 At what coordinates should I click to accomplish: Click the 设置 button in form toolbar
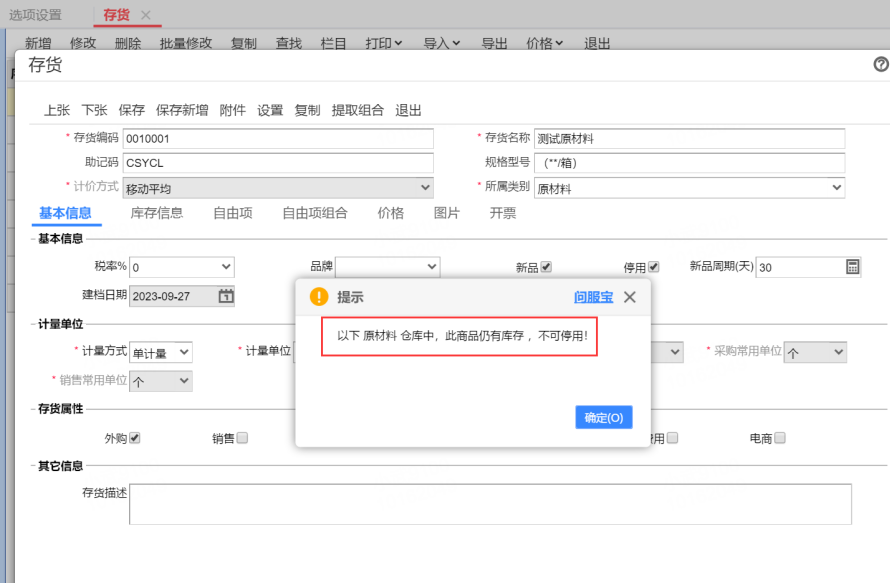(x=270, y=110)
